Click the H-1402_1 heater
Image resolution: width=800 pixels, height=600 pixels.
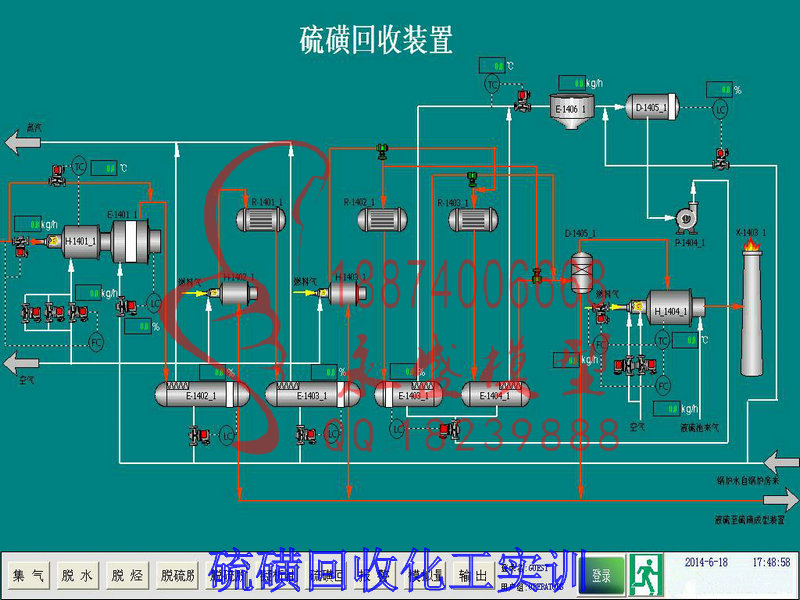click(x=238, y=293)
